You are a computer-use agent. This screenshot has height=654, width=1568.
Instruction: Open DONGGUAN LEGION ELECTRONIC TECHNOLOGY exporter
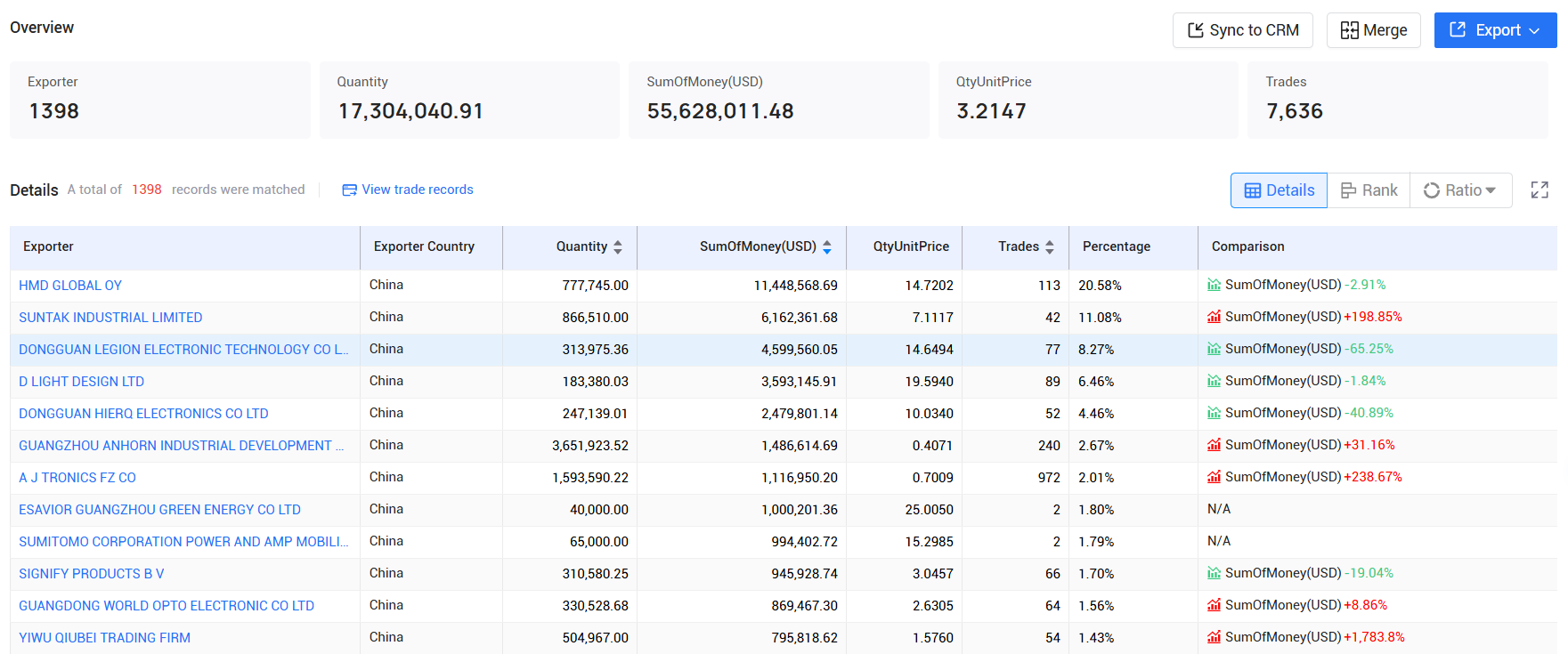pyautogui.click(x=183, y=350)
